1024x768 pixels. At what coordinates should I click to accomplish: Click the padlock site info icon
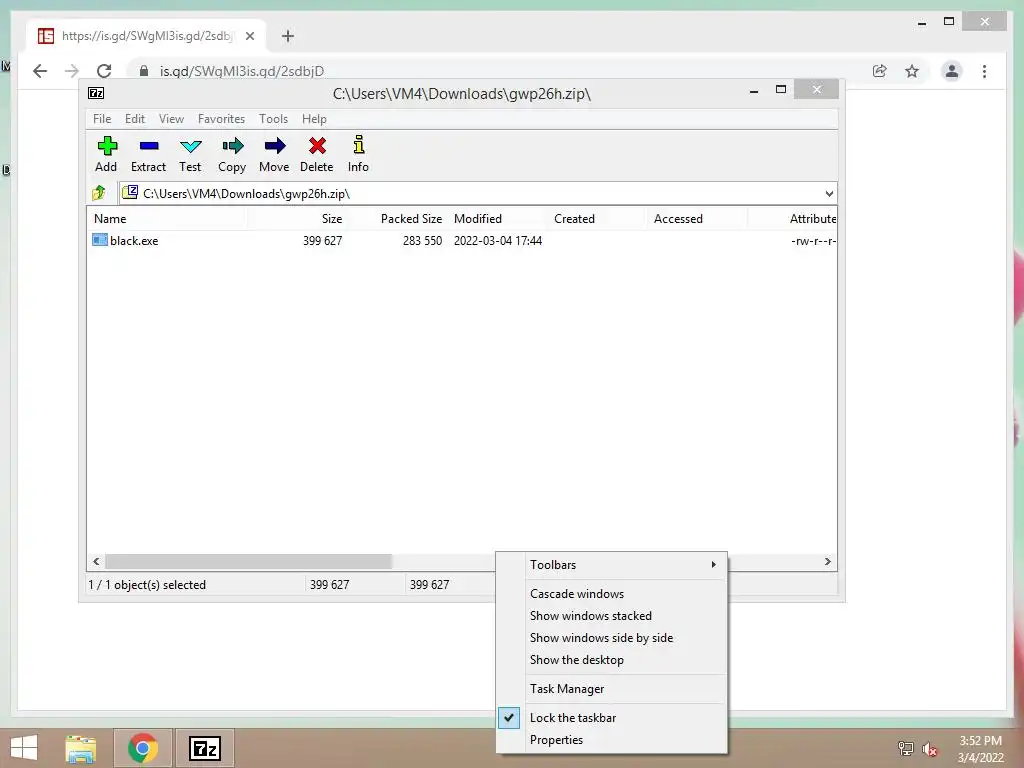click(144, 71)
